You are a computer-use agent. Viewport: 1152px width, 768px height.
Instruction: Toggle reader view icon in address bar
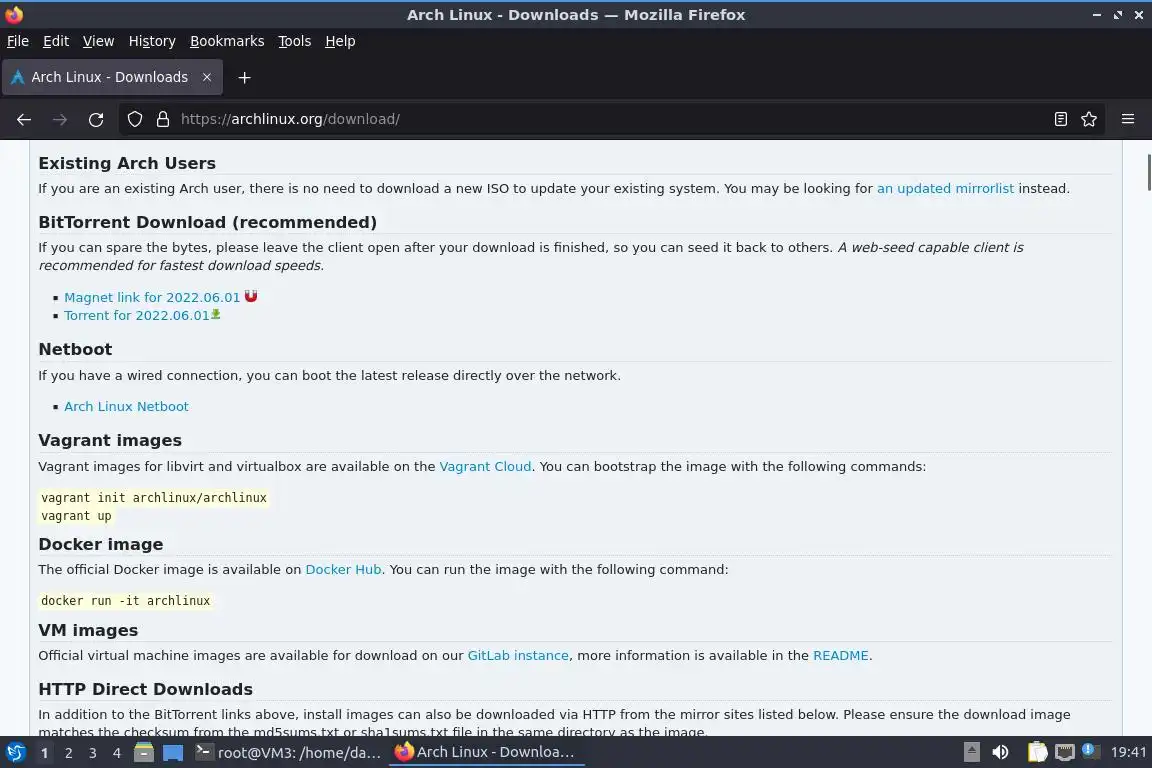tap(1060, 119)
